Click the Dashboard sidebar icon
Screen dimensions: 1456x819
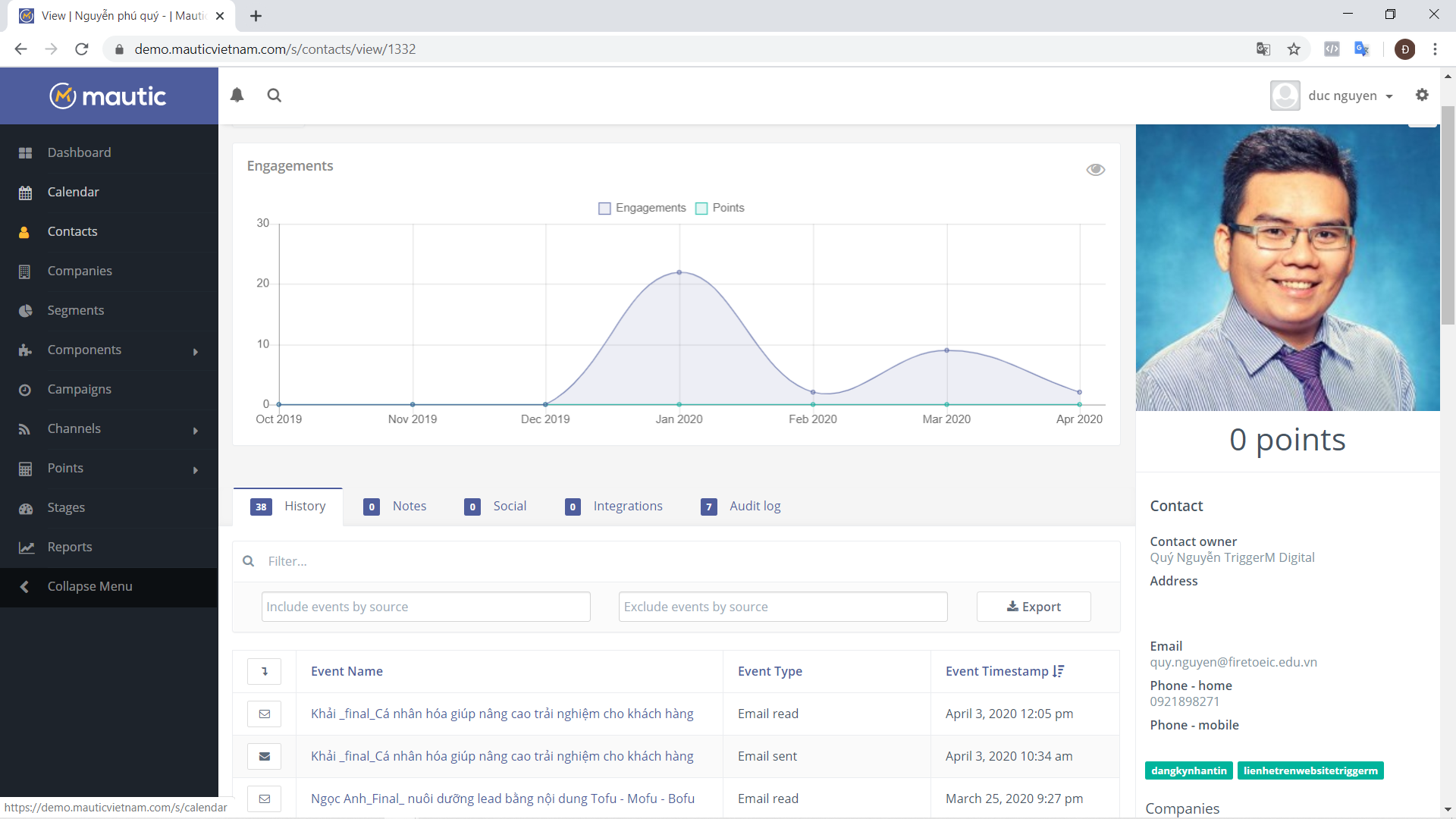(x=25, y=152)
